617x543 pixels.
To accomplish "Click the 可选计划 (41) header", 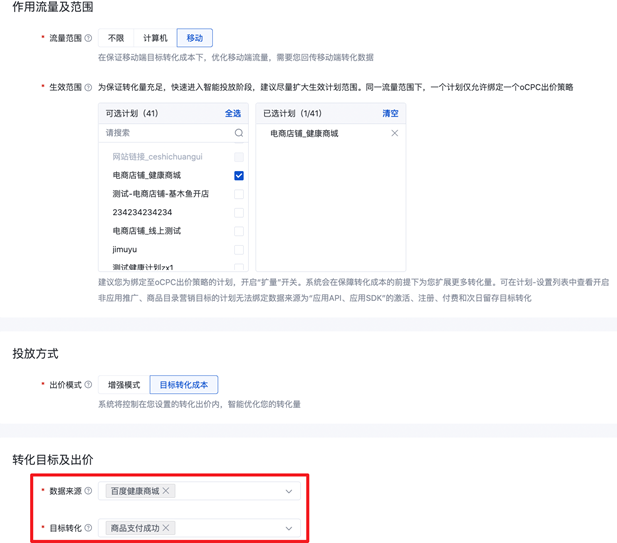I will [132, 113].
